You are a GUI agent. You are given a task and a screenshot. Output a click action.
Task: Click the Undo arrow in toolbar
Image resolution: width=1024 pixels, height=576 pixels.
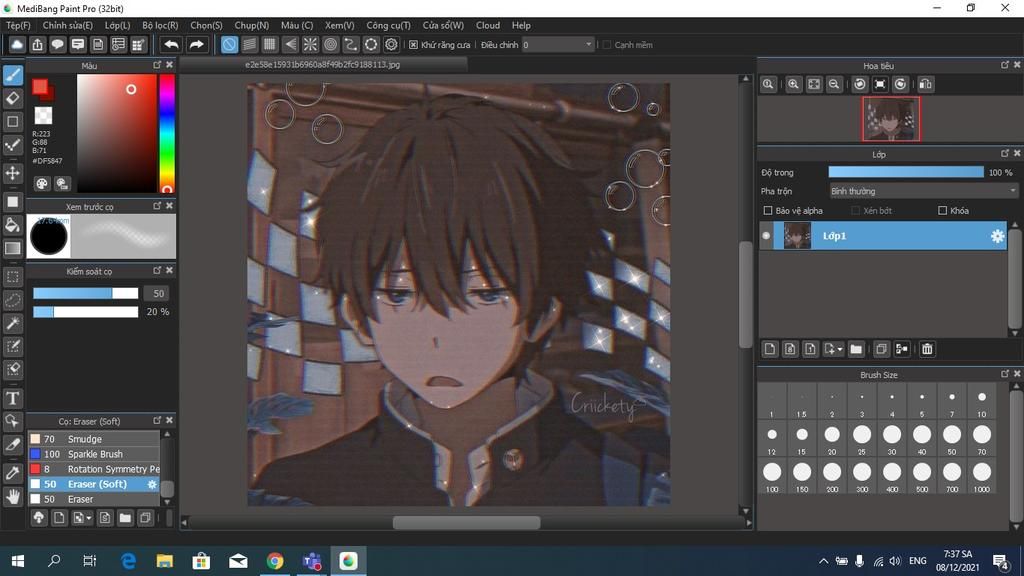click(171, 44)
